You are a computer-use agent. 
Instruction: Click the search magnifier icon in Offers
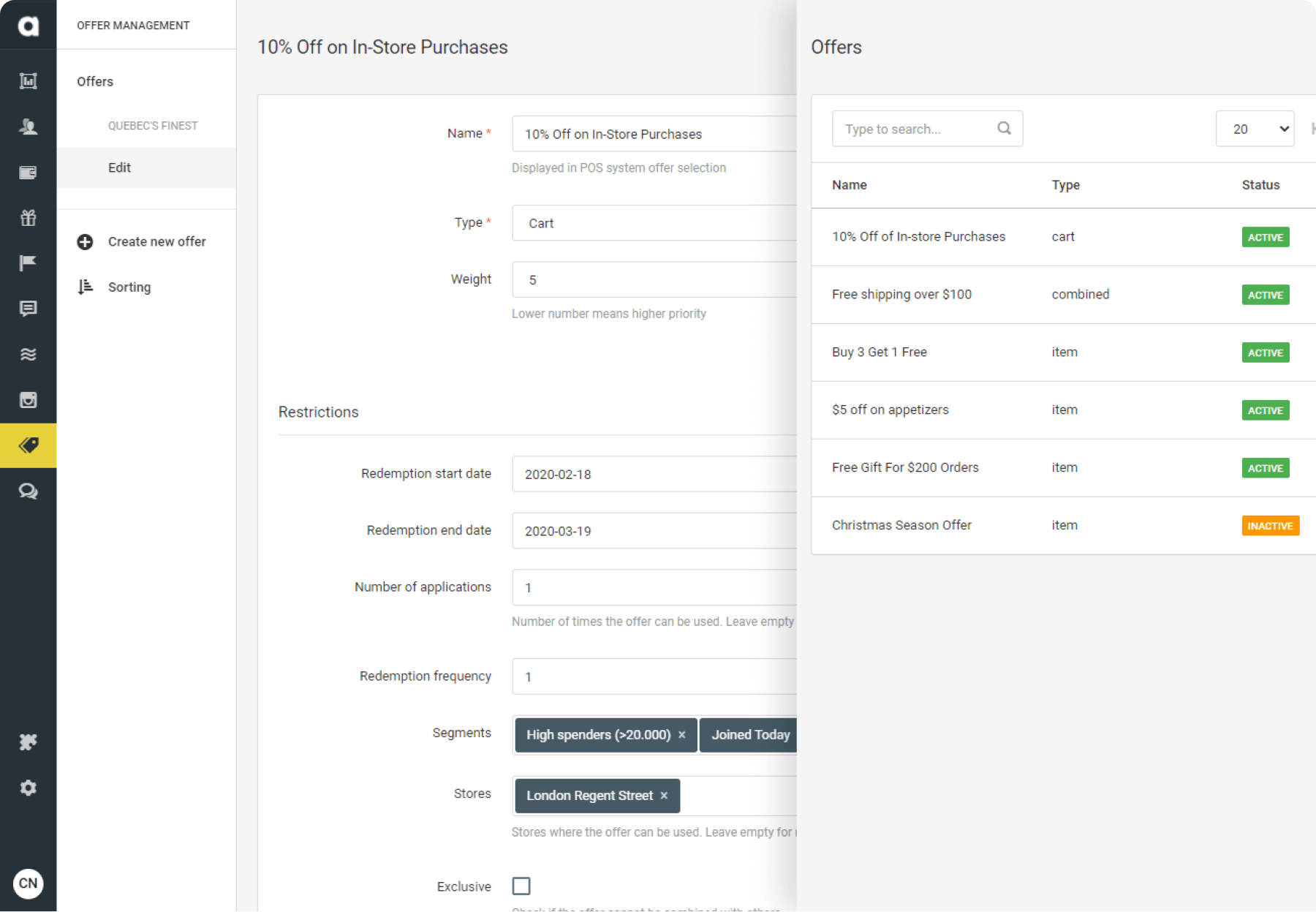(1004, 129)
